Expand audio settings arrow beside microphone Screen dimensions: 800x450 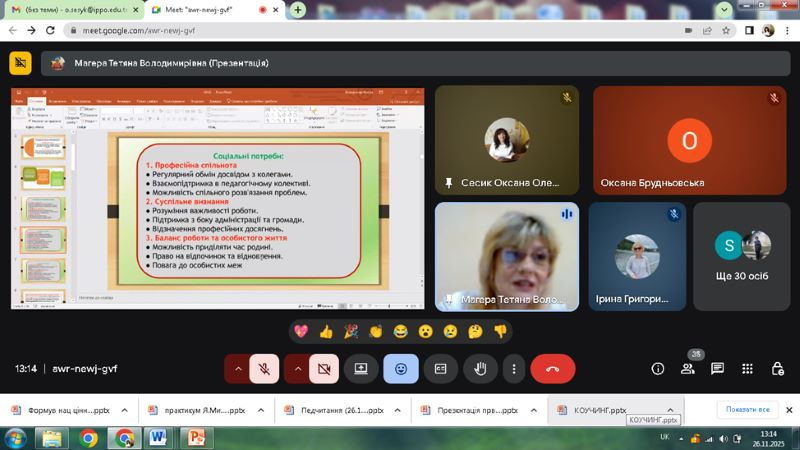coord(238,369)
